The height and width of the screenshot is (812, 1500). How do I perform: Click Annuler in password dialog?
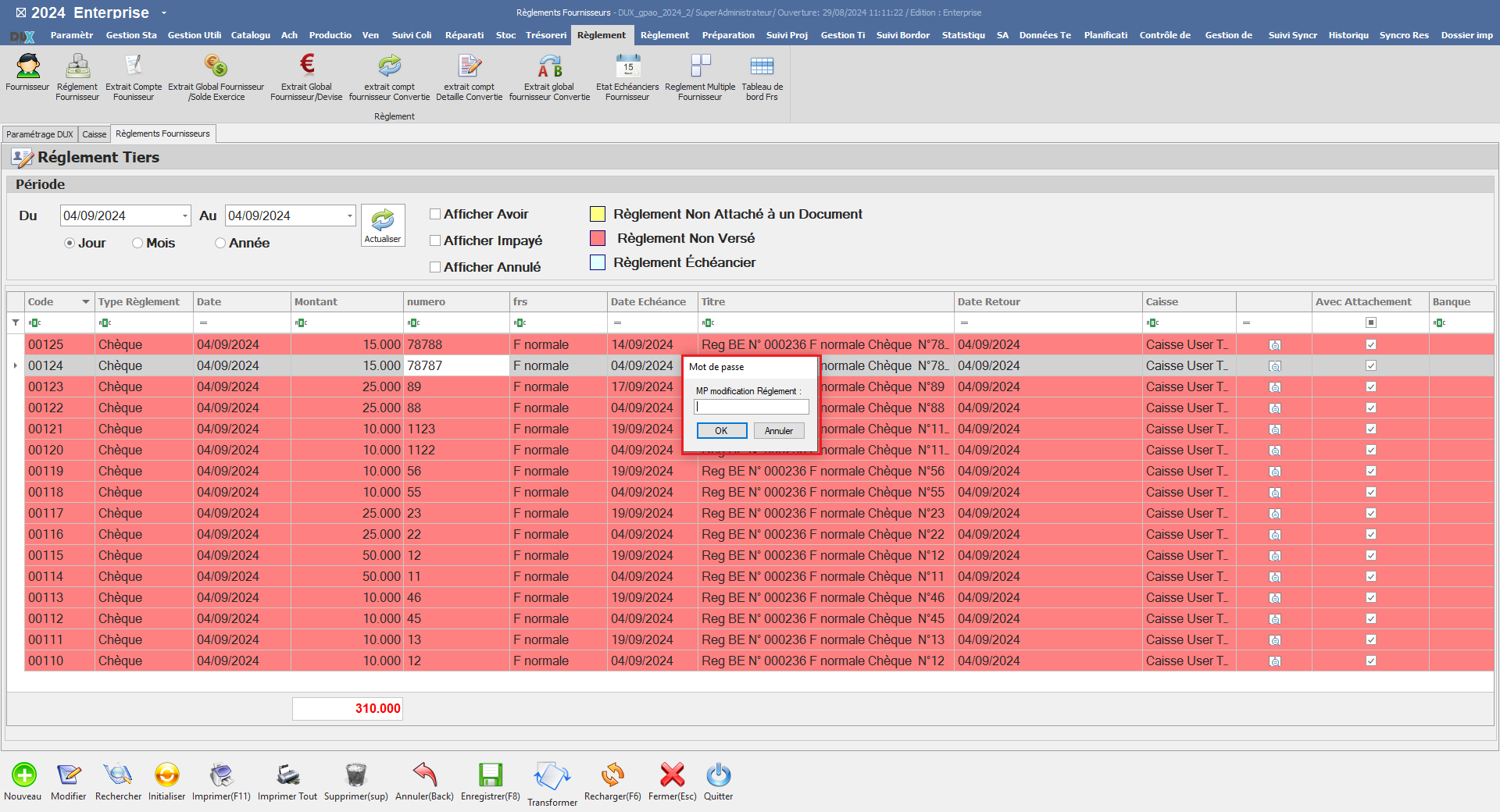tap(779, 431)
